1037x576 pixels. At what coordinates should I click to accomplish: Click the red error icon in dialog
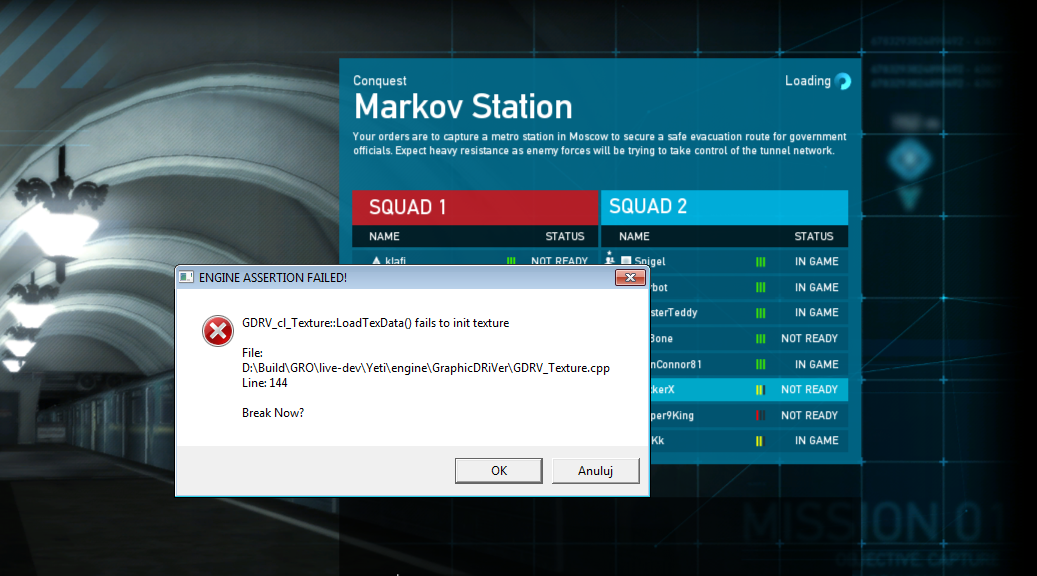pyautogui.click(x=218, y=331)
